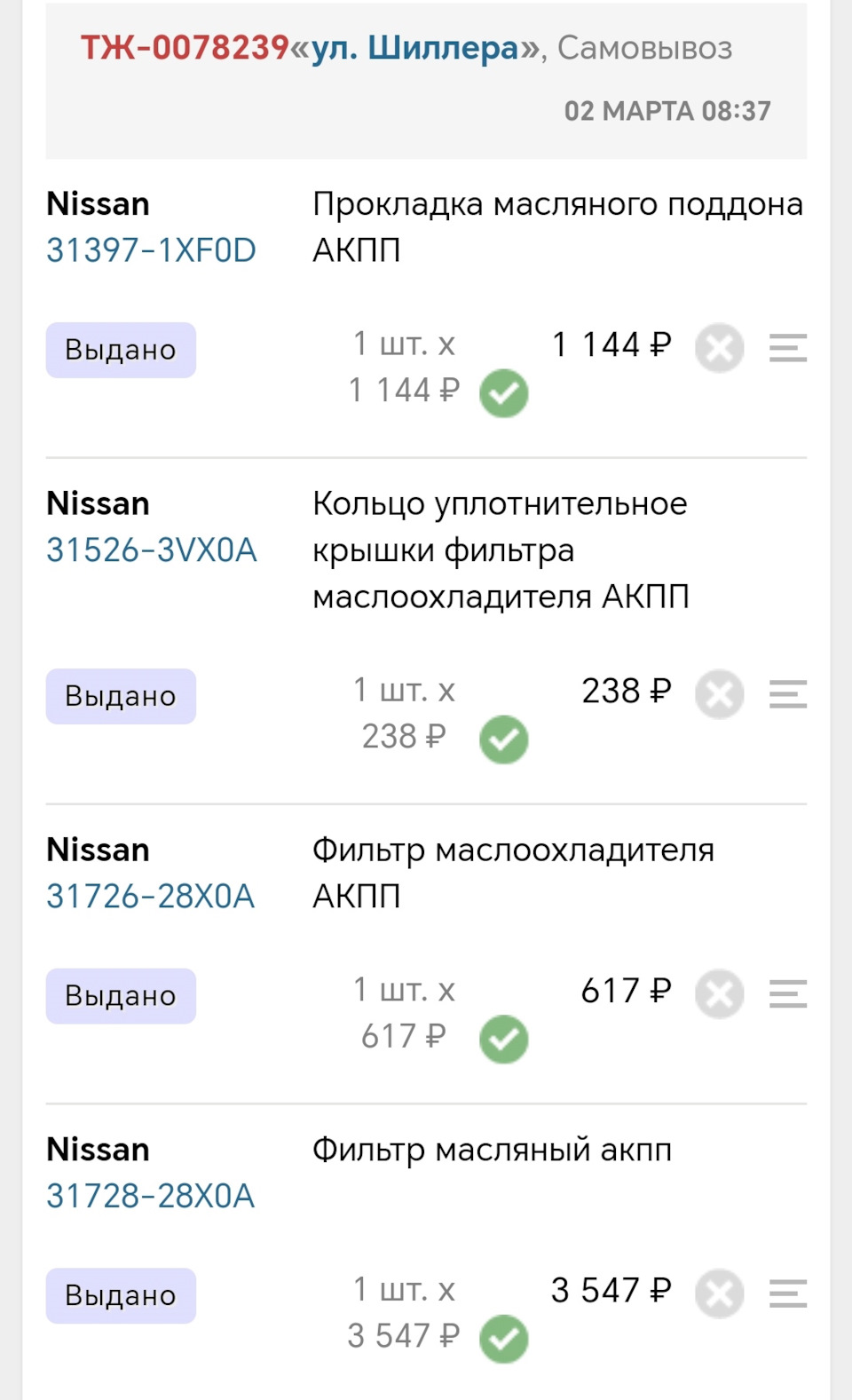Open the «ул. Шиллера» pickup point link

414,48
